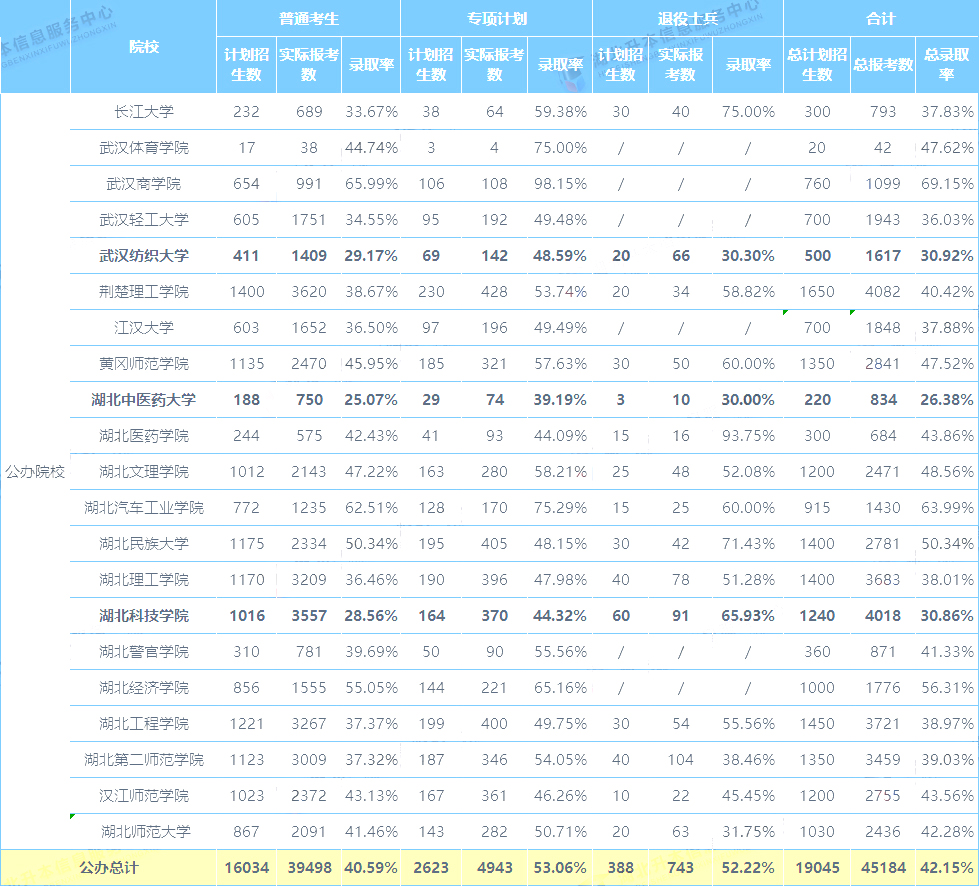Select the 荆楚理工学院 cell
Viewport: 979px width, 886px height.
(x=144, y=292)
